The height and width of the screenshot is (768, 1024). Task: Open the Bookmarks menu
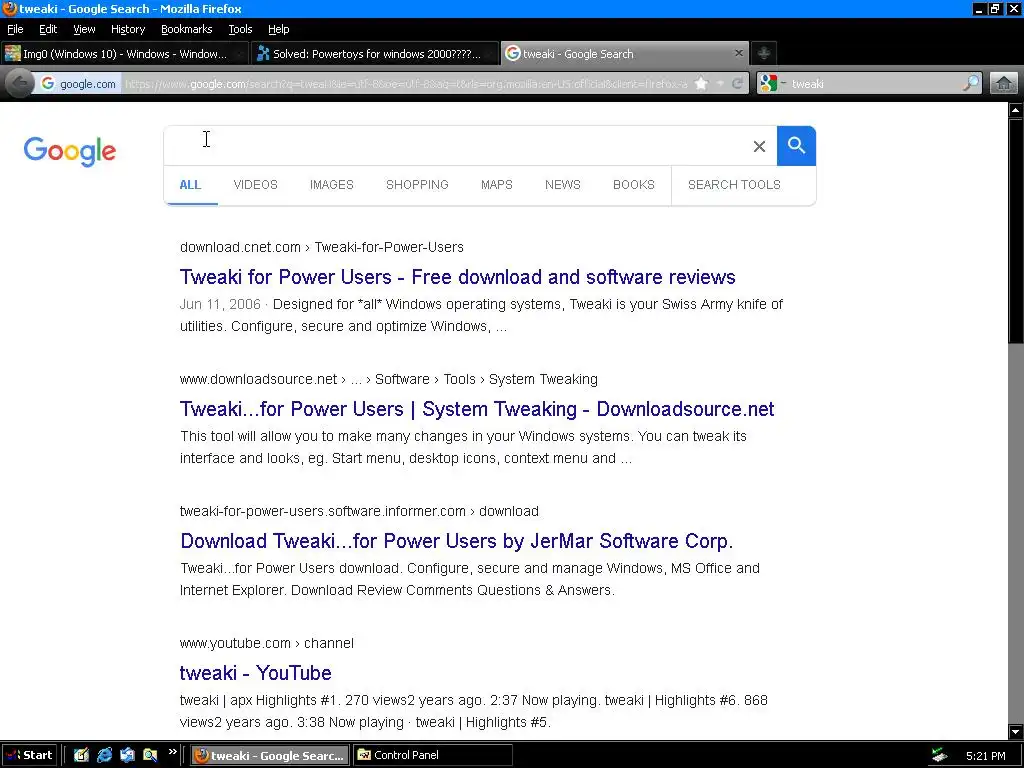pyautogui.click(x=187, y=29)
